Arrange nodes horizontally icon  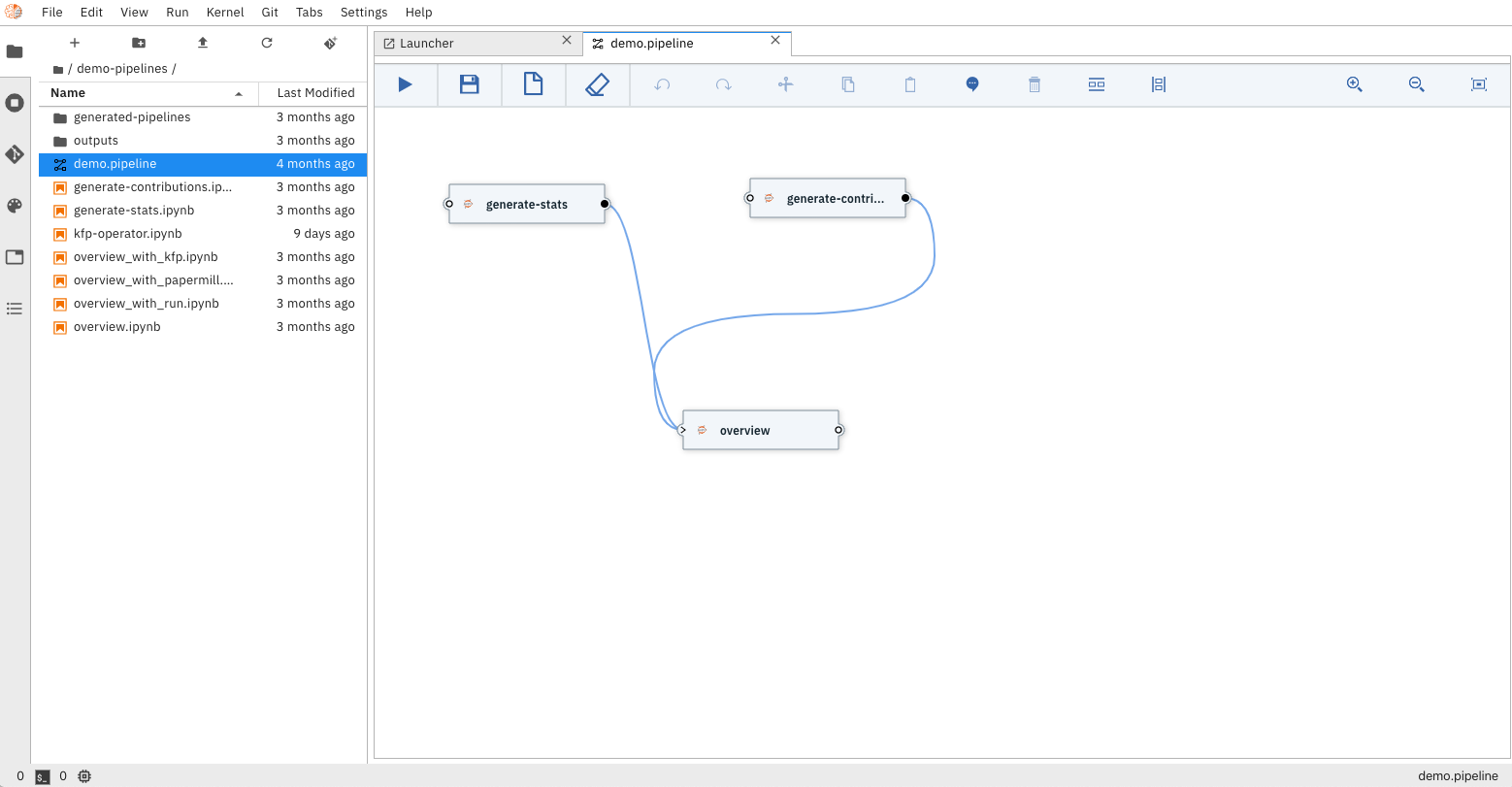[x=1097, y=84]
